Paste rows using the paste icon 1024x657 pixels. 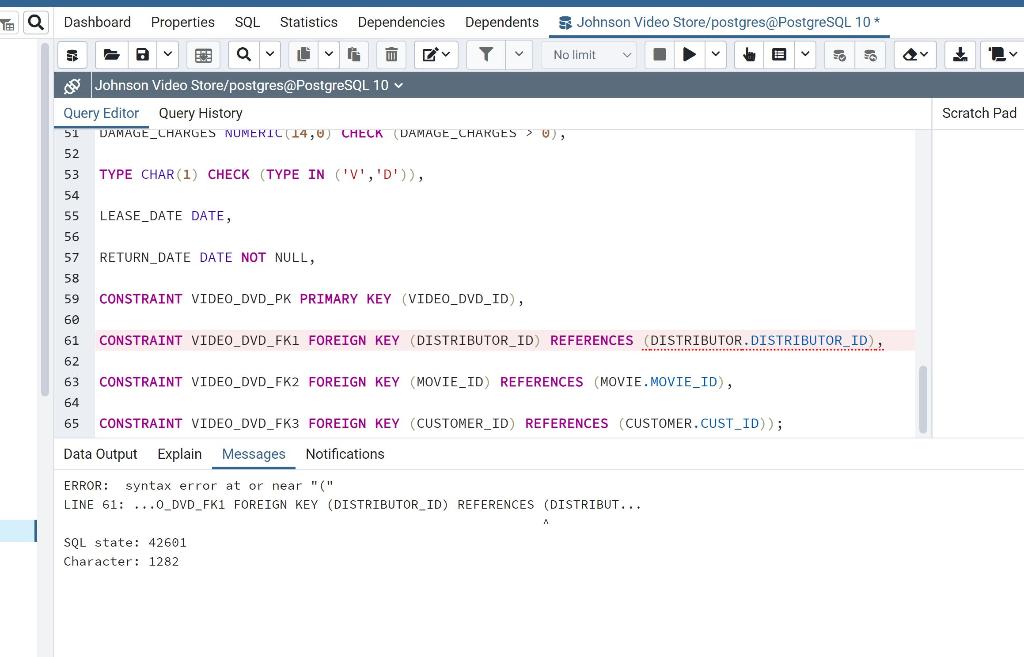pyautogui.click(x=352, y=55)
